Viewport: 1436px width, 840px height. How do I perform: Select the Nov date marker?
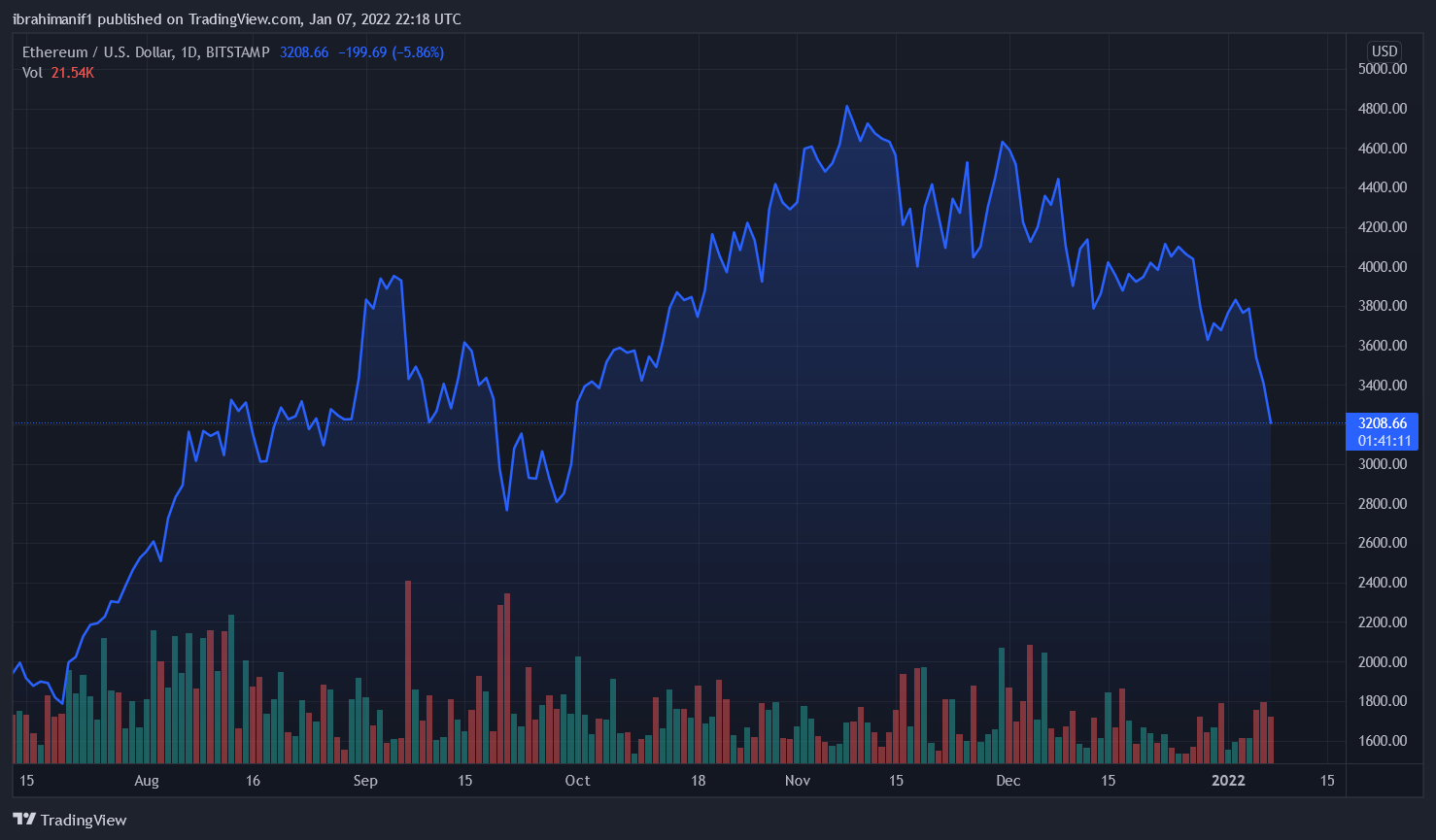point(798,781)
